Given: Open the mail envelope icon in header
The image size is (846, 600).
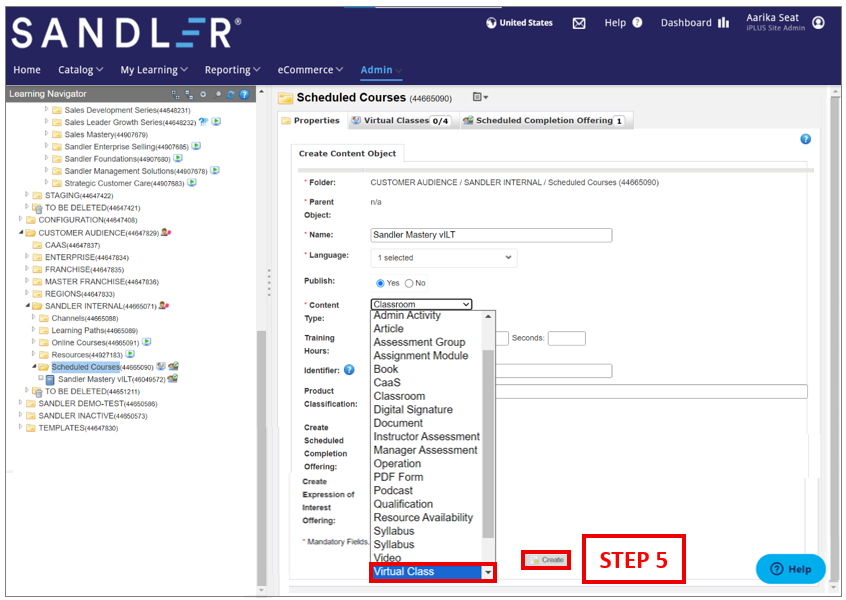Looking at the screenshot, I should [579, 23].
